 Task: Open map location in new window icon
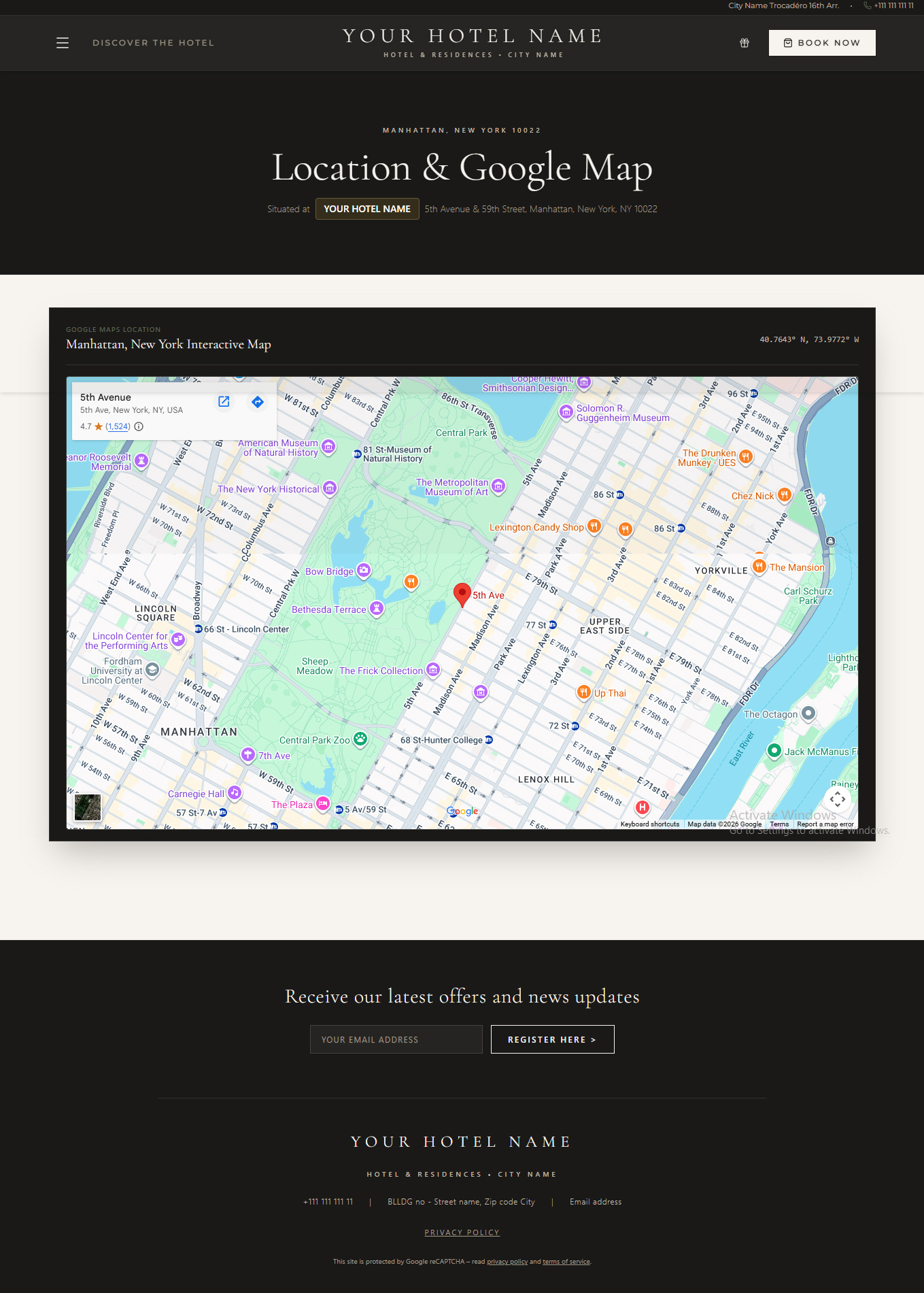pyautogui.click(x=224, y=401)
